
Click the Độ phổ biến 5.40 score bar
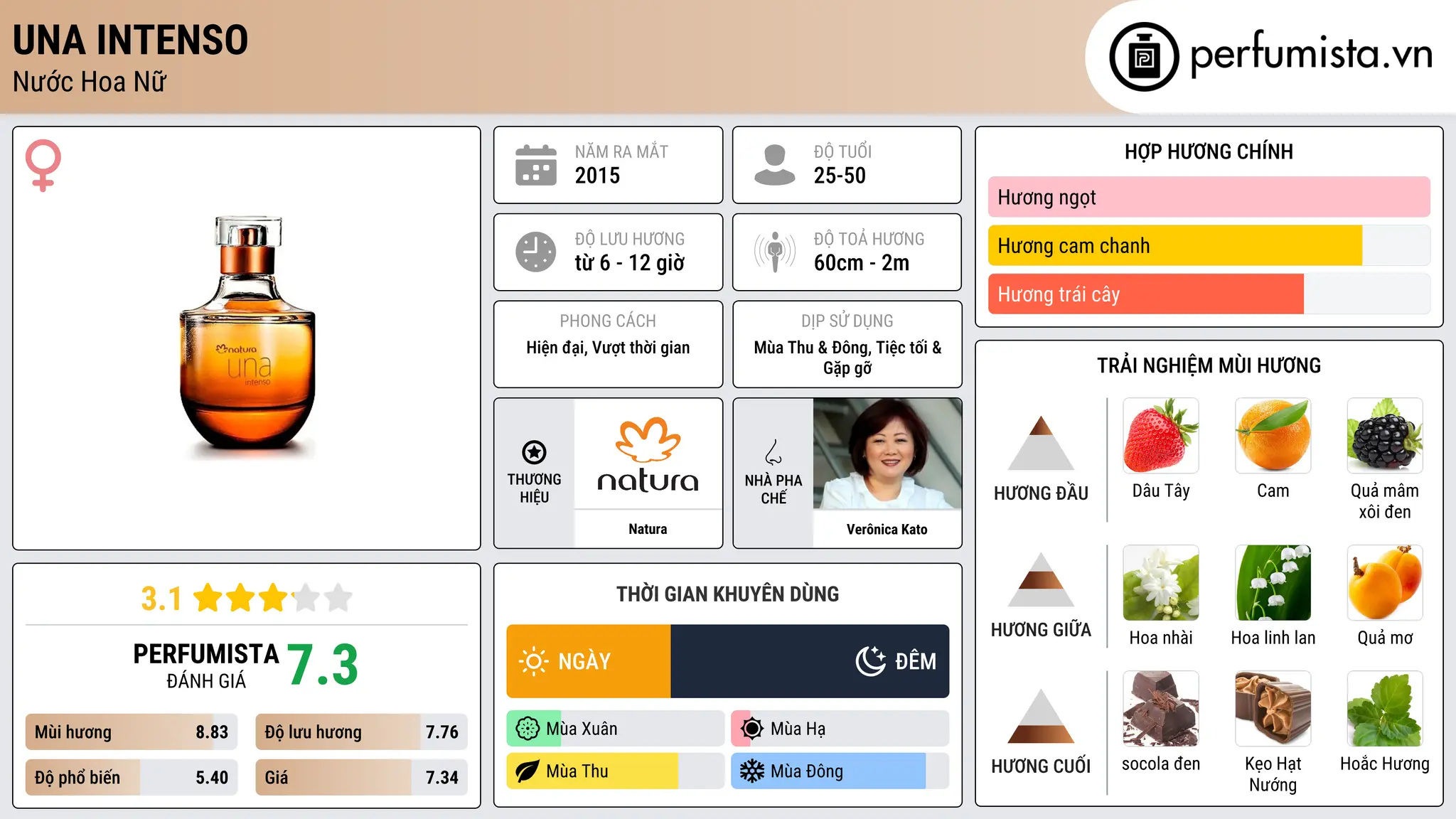tap(132, 777)
